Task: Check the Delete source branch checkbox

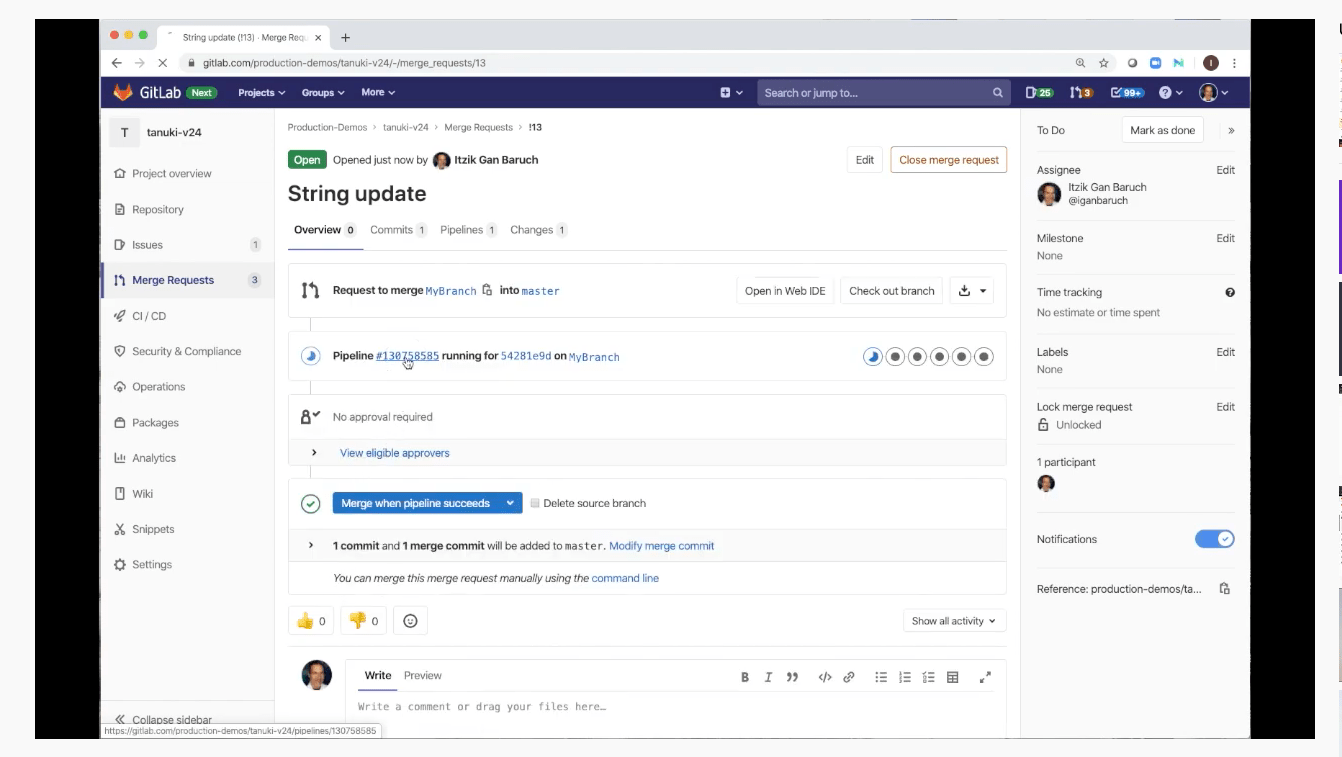Action: point(535,503)
